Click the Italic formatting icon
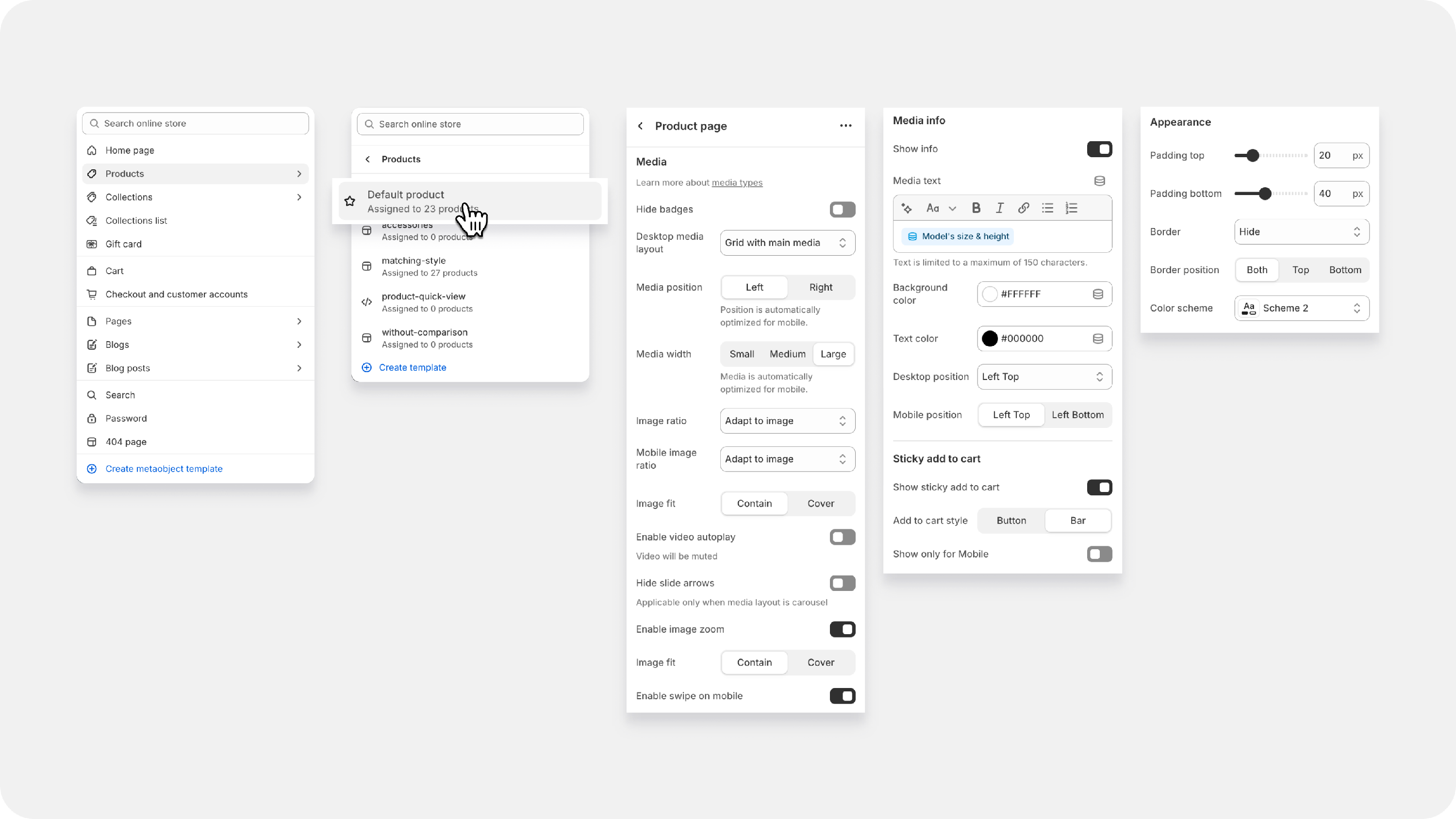1456x819 pixels. pyautogui.click(x=999, y=208)
